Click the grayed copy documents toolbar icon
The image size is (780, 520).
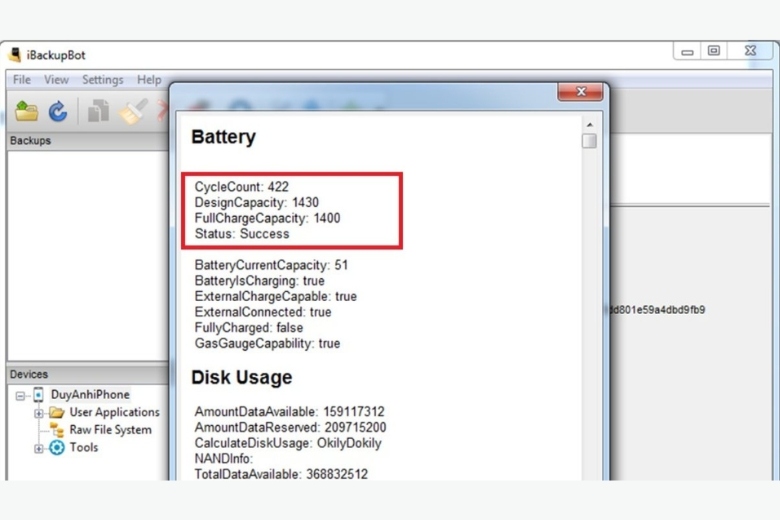[98, 112]
